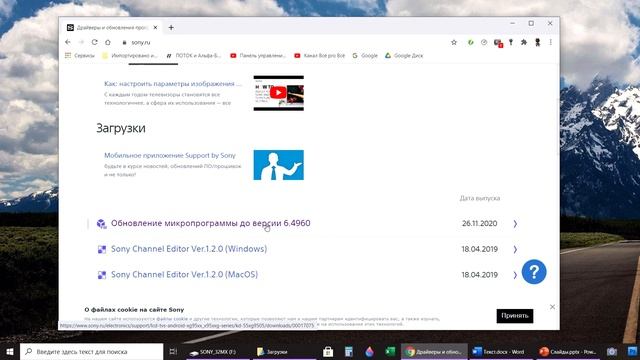Open Task View on the taskbar
This screenshot has width=640, height=360.
coord(173,351)
